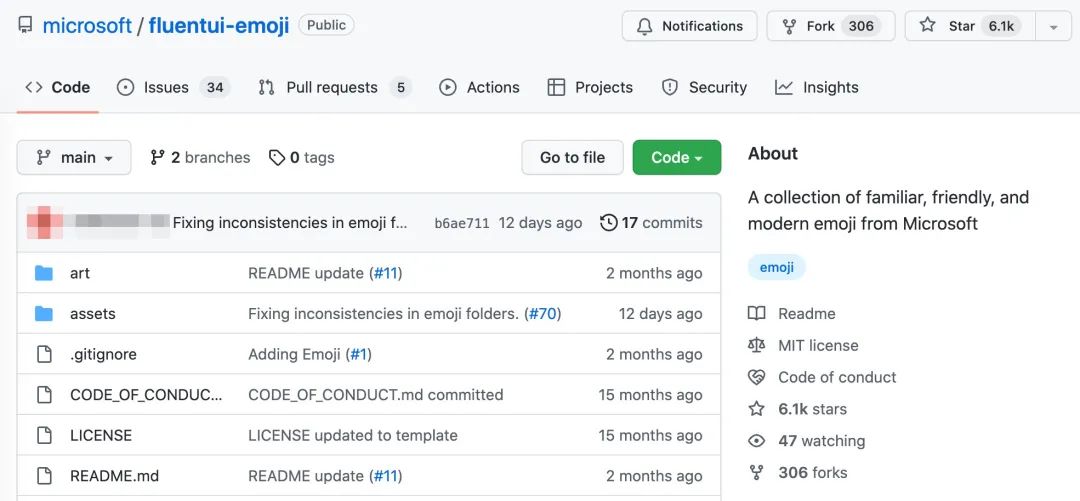
Task: Click the Go to file button
Action: [x=572, y=157]
